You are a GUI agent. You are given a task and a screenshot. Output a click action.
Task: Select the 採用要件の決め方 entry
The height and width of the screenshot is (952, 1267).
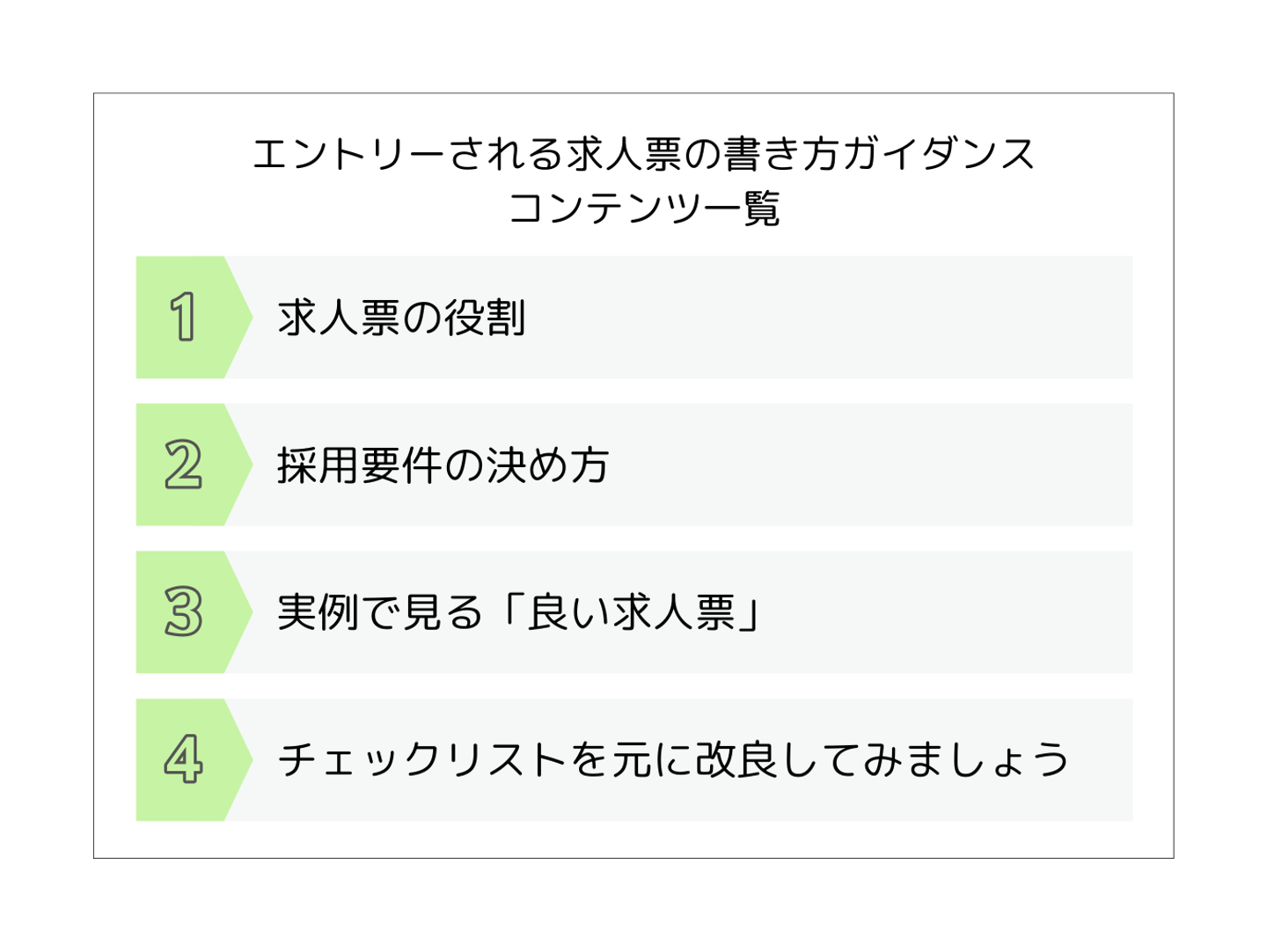coord(443,465)
